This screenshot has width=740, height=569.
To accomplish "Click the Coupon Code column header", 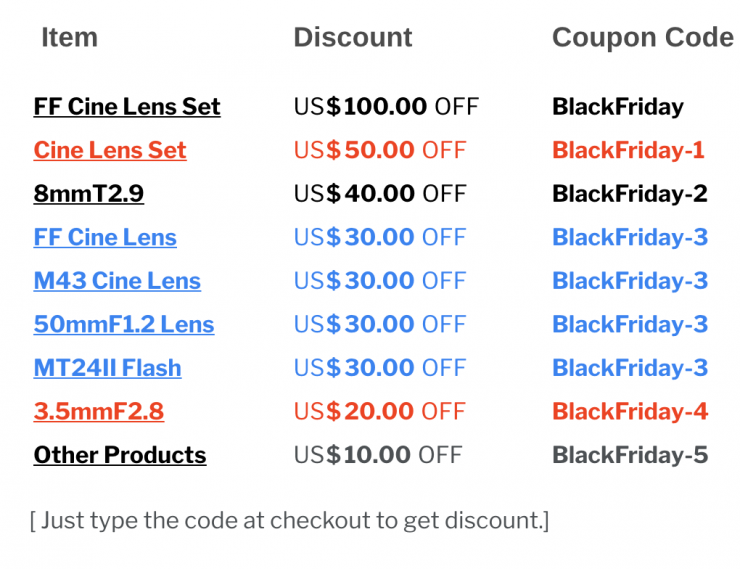I will click(x=642, y=38).
